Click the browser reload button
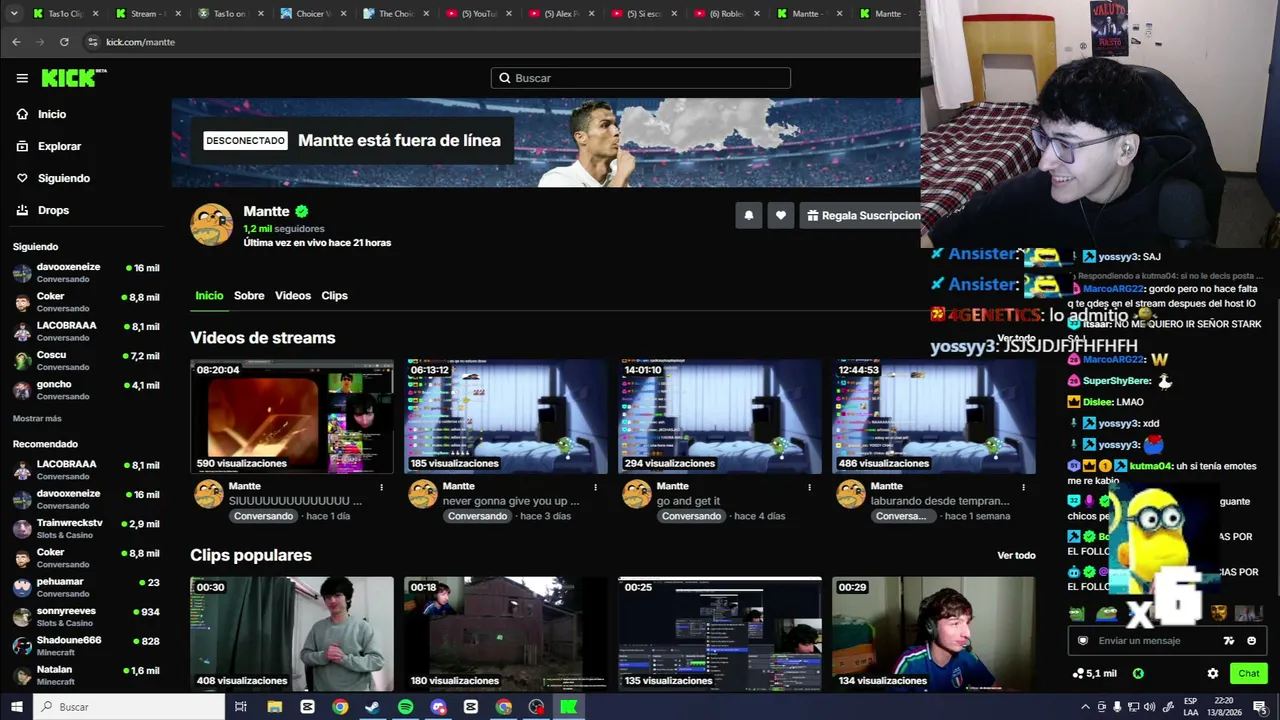The width and height of the screenshot is (1280, 720). coord(64,42)
